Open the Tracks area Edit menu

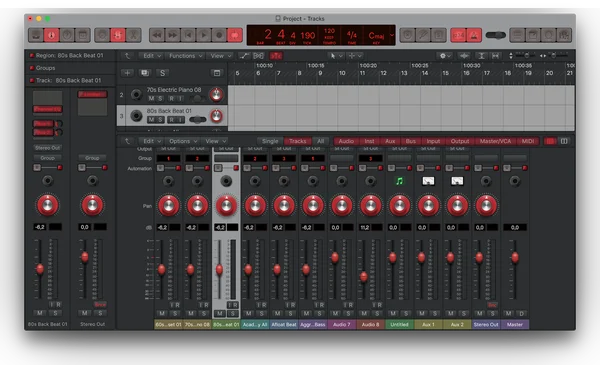(152, 56)
